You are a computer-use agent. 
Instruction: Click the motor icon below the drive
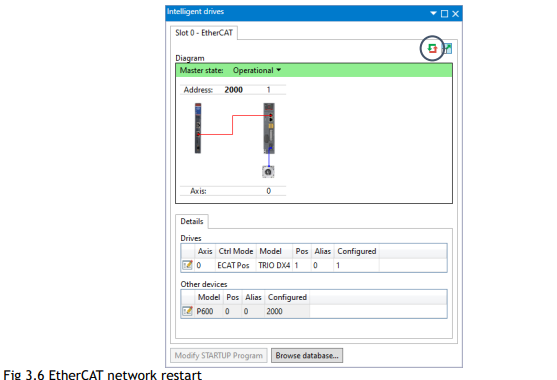(268, 172)
